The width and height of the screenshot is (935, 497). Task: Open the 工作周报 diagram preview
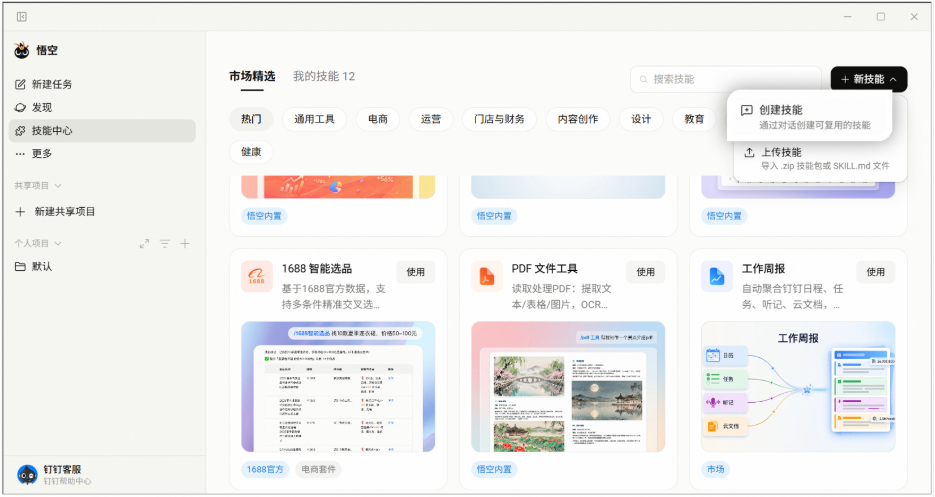[x=798, y=387]
